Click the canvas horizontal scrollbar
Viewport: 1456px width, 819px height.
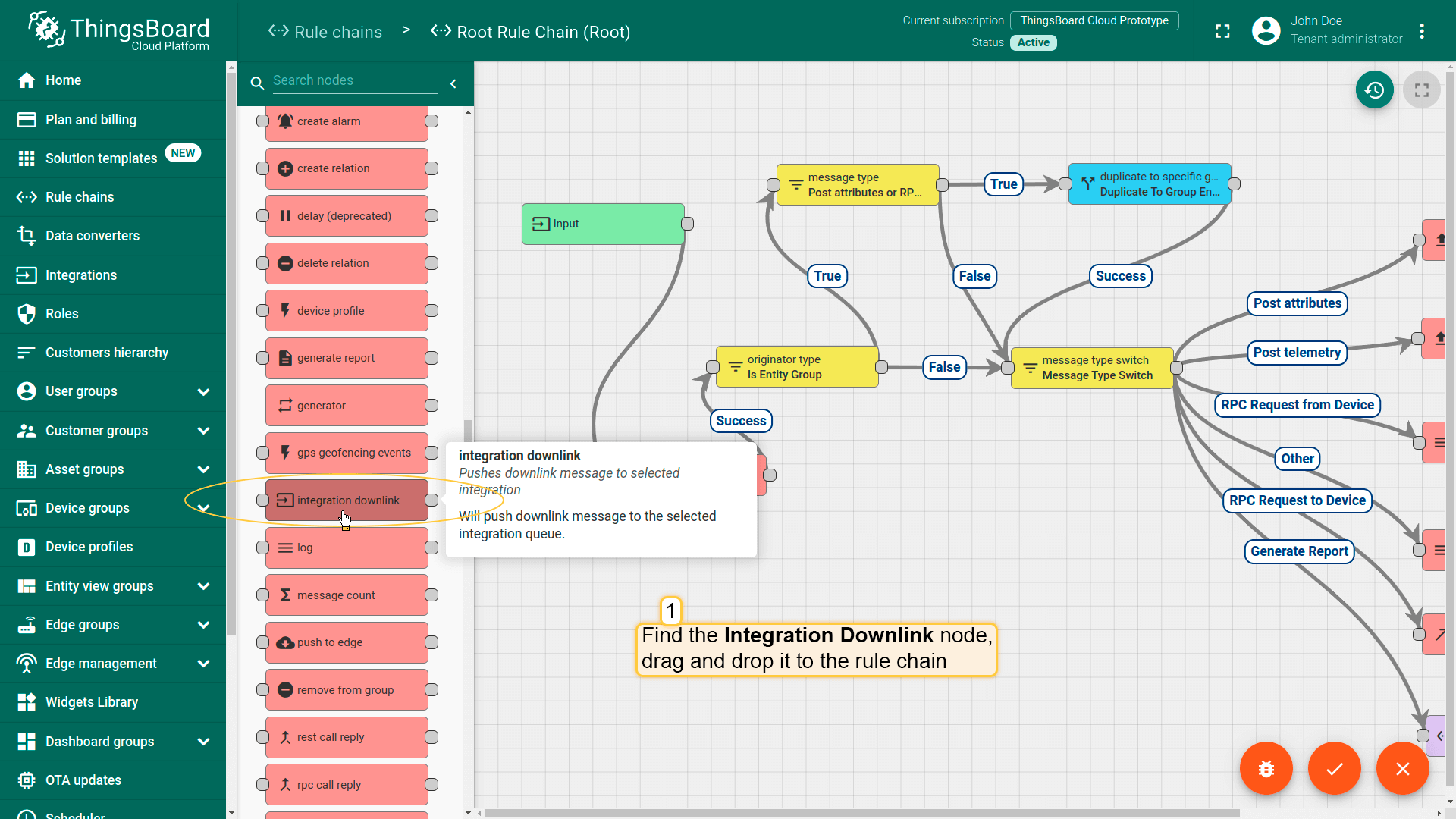pos(861,813)
